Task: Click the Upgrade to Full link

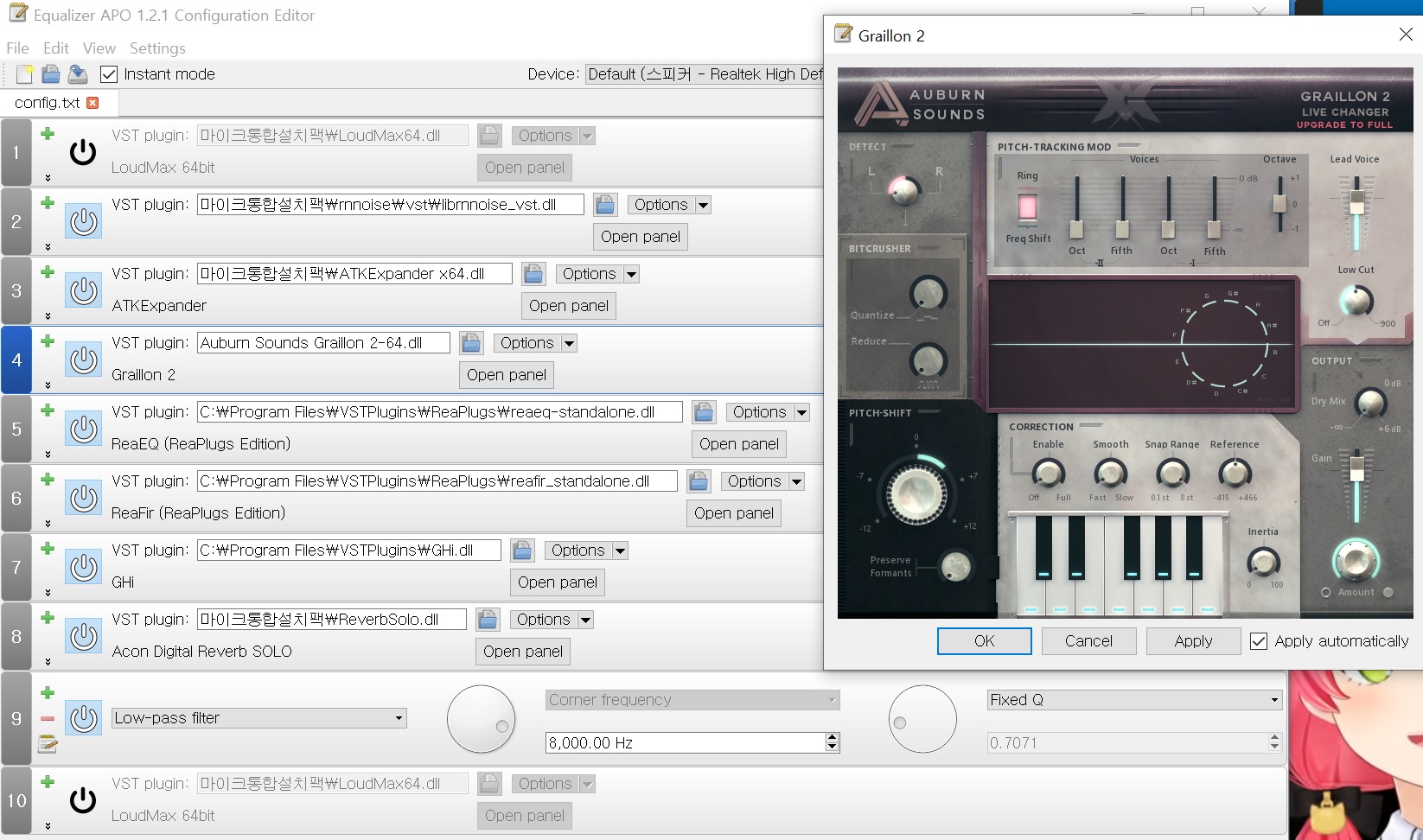Action: tap(1344, 125)
